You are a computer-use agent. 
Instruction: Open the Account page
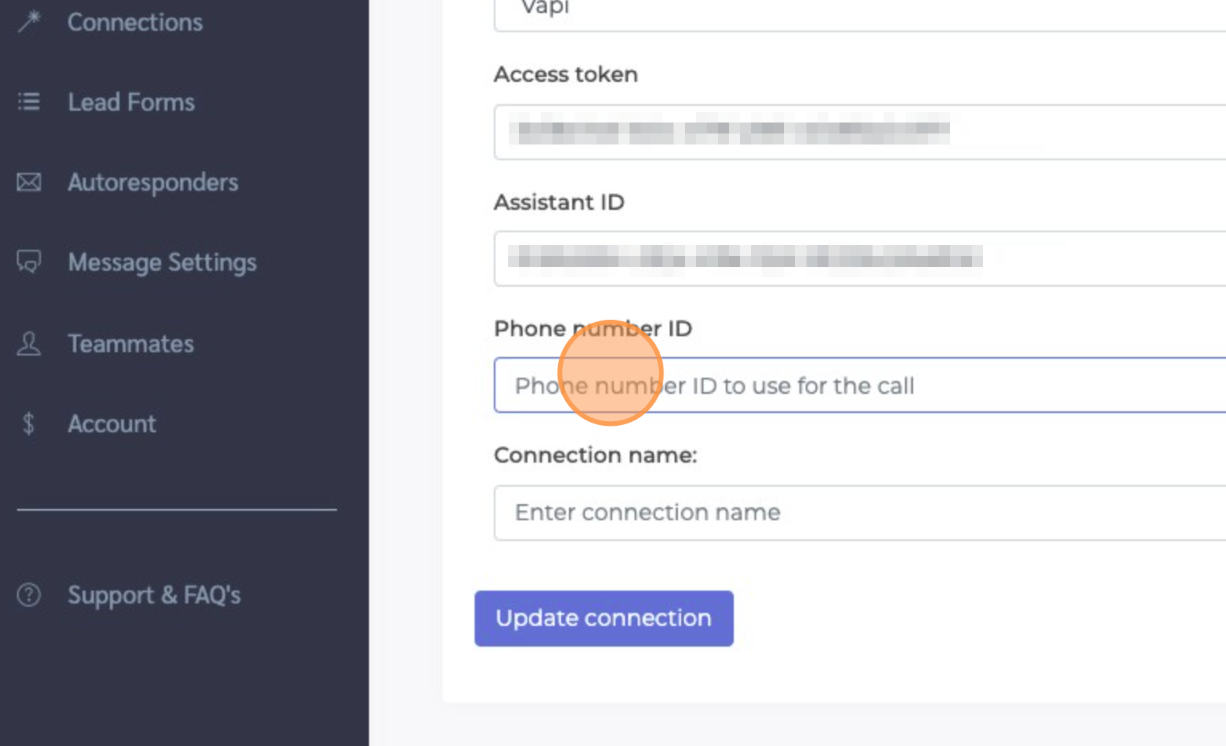112,424
